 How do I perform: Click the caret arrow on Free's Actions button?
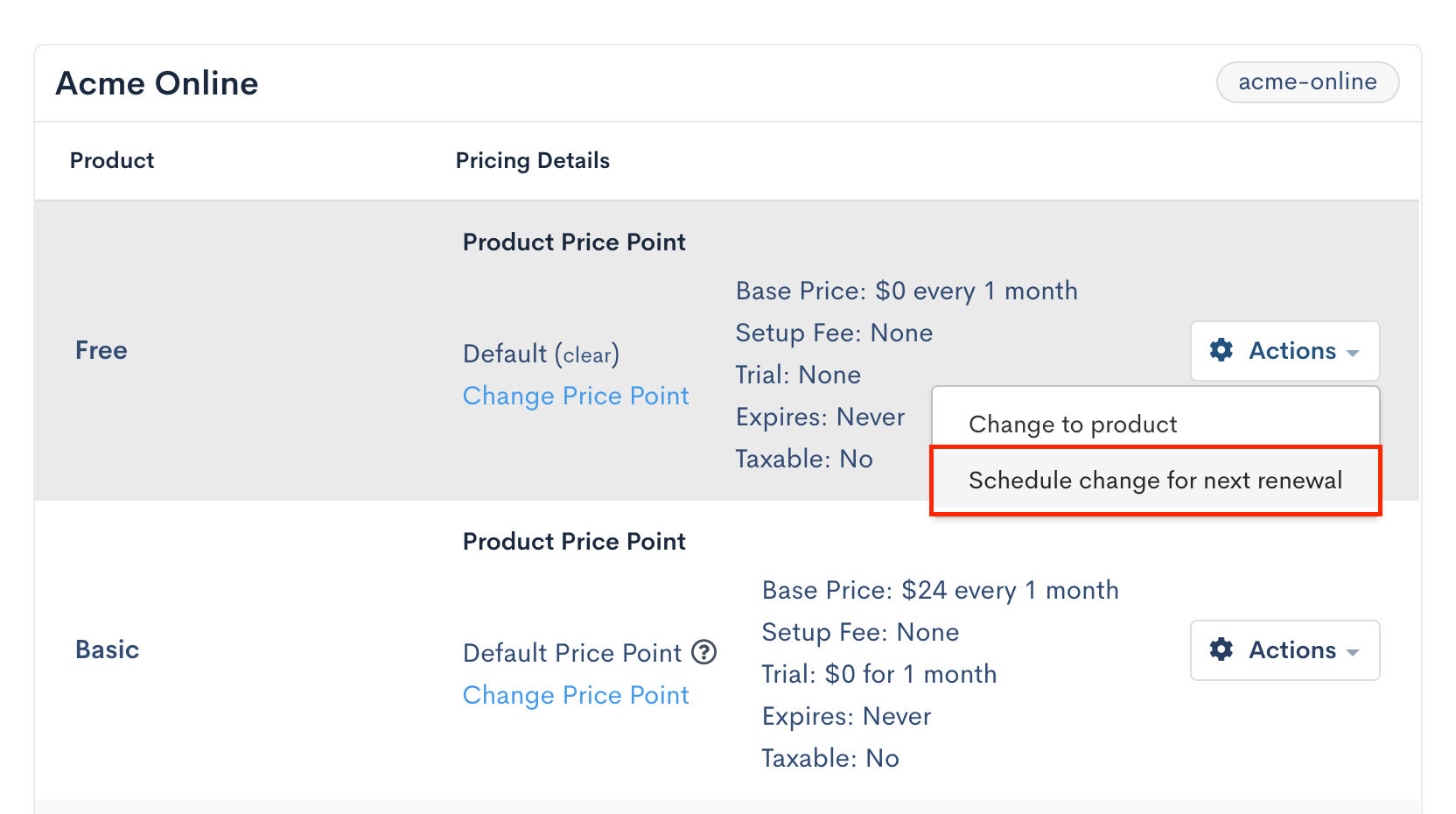(1352, 352)
